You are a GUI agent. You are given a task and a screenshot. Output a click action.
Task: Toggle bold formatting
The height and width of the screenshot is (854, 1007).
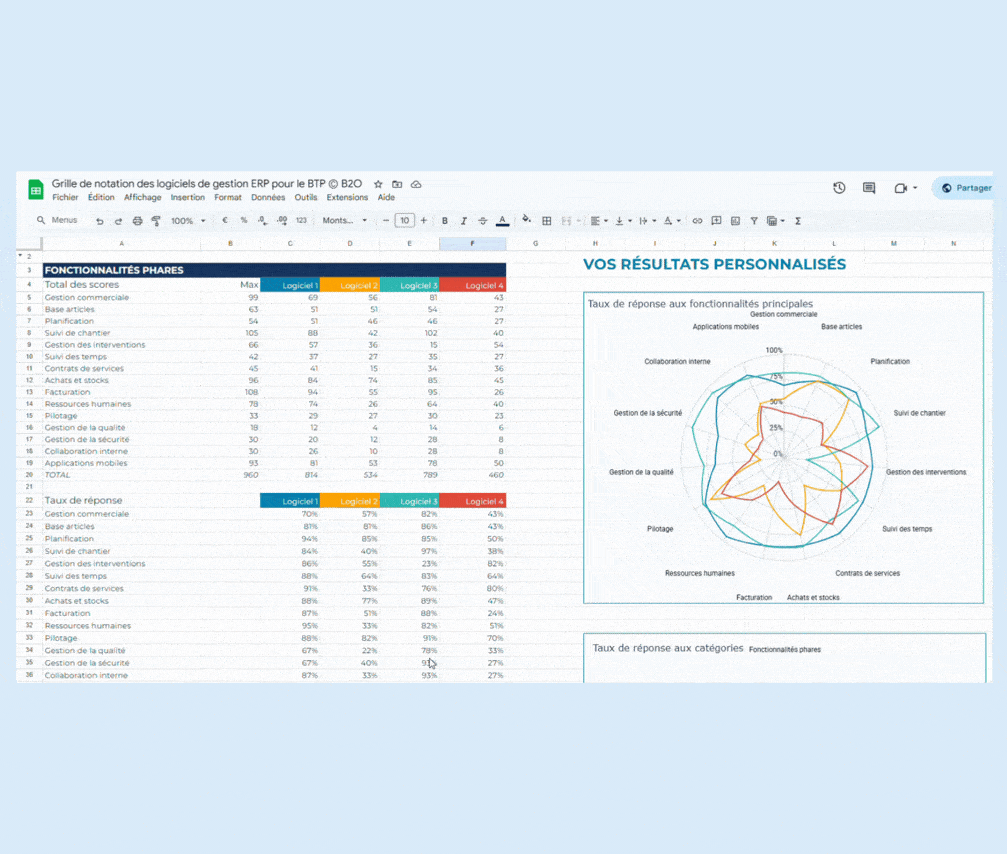pyautogui.click(x=445, y=221)
